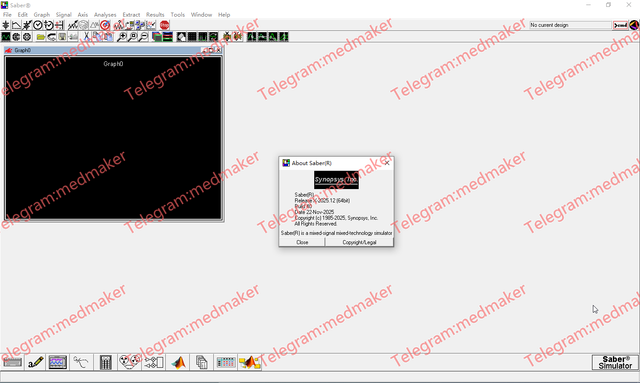Click the Synopsys, Inc. logo banner

point(336,180)
